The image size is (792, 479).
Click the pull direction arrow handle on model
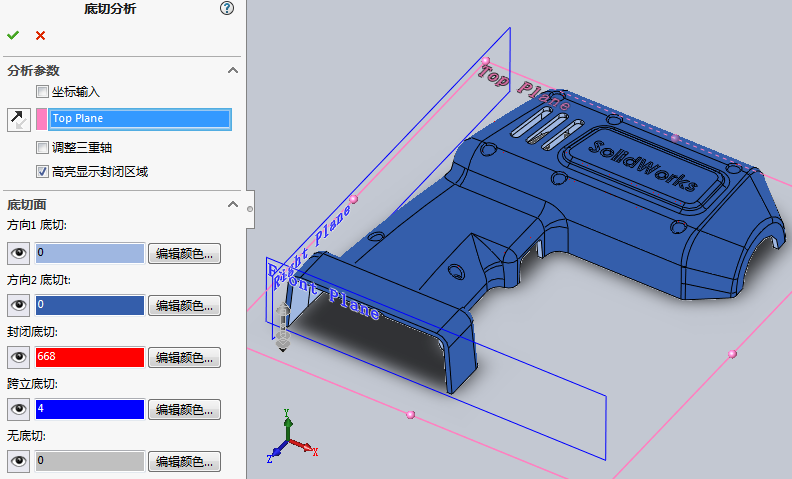282,326
